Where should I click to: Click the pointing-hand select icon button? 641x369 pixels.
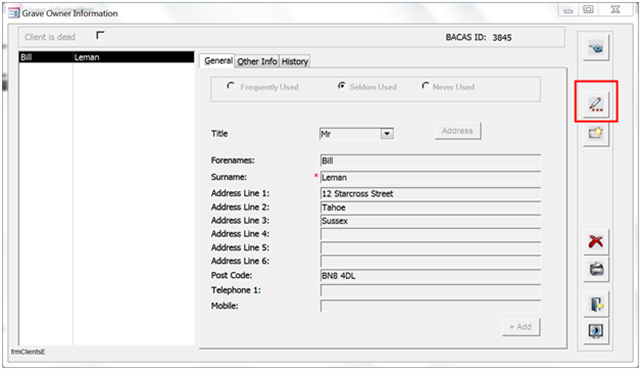(596, 48)
